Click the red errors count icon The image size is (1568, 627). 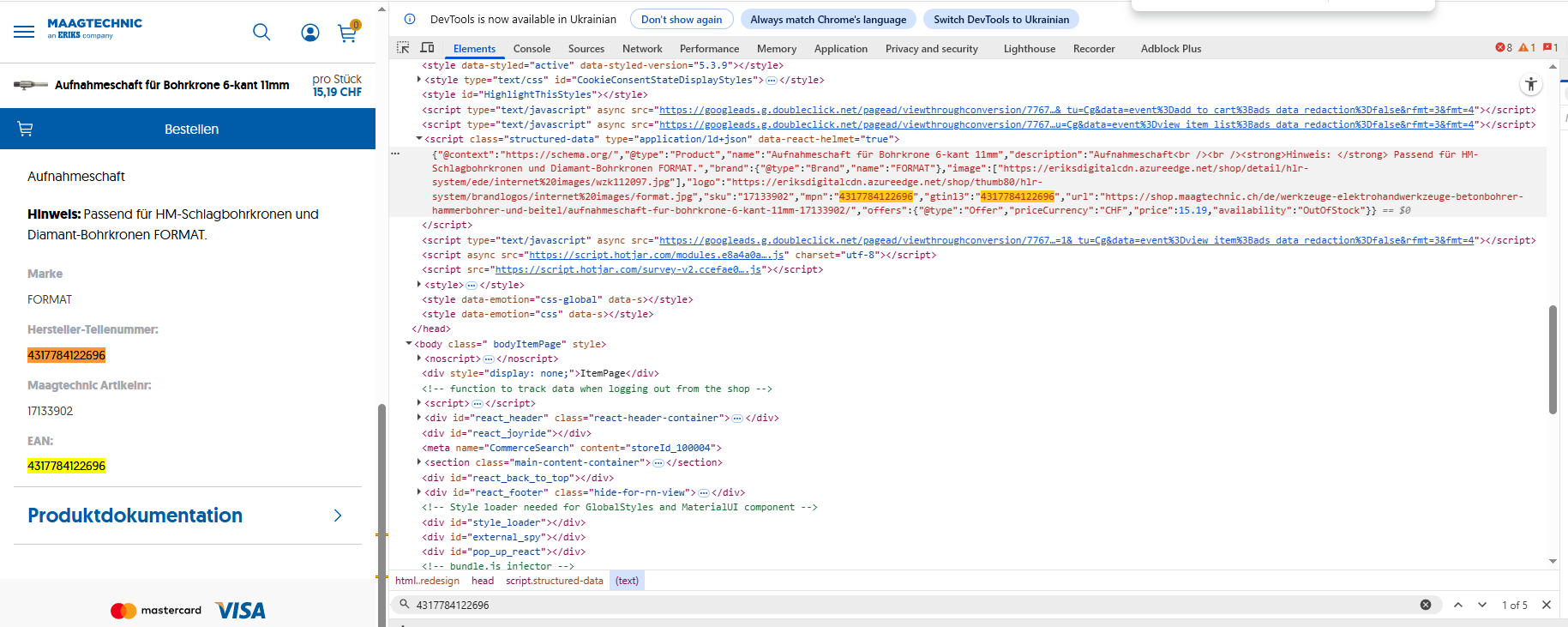(x=1504, y=48)
